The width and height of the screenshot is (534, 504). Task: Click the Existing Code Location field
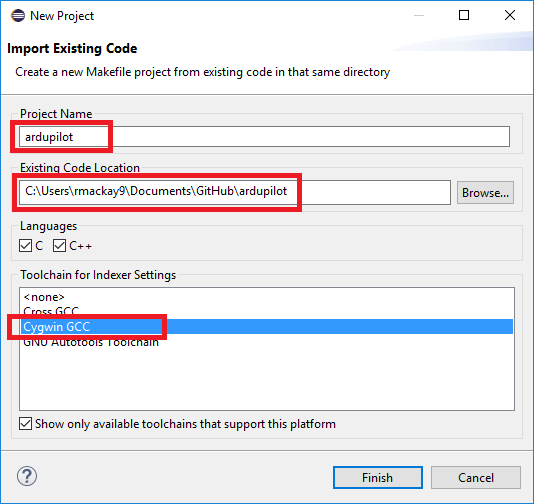[x=235, y=192]
